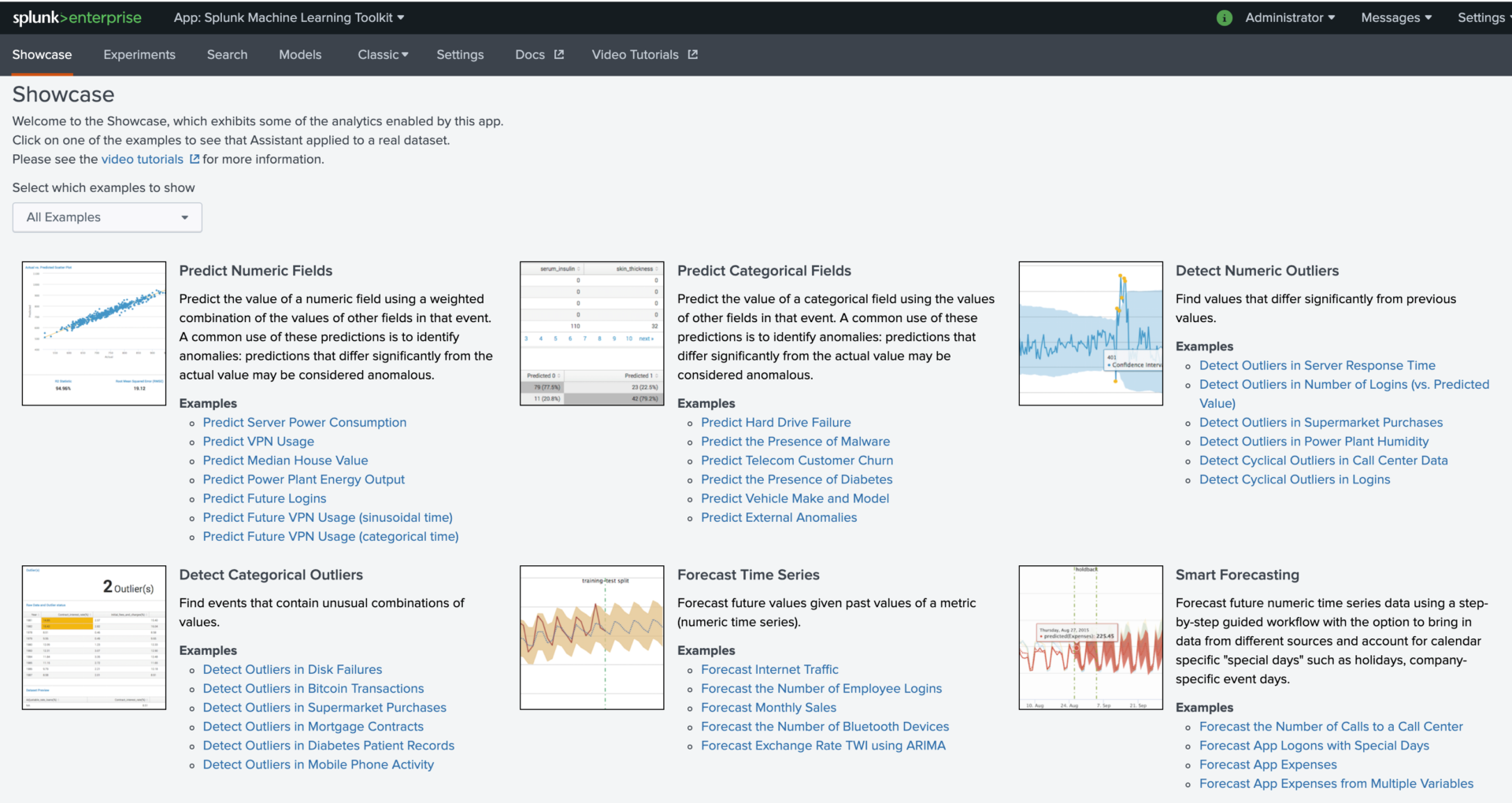Viewport: 1512px width, 803px height.
Task: Open Predict Server Power Consumption example
Action: click(x=305, y=422)
